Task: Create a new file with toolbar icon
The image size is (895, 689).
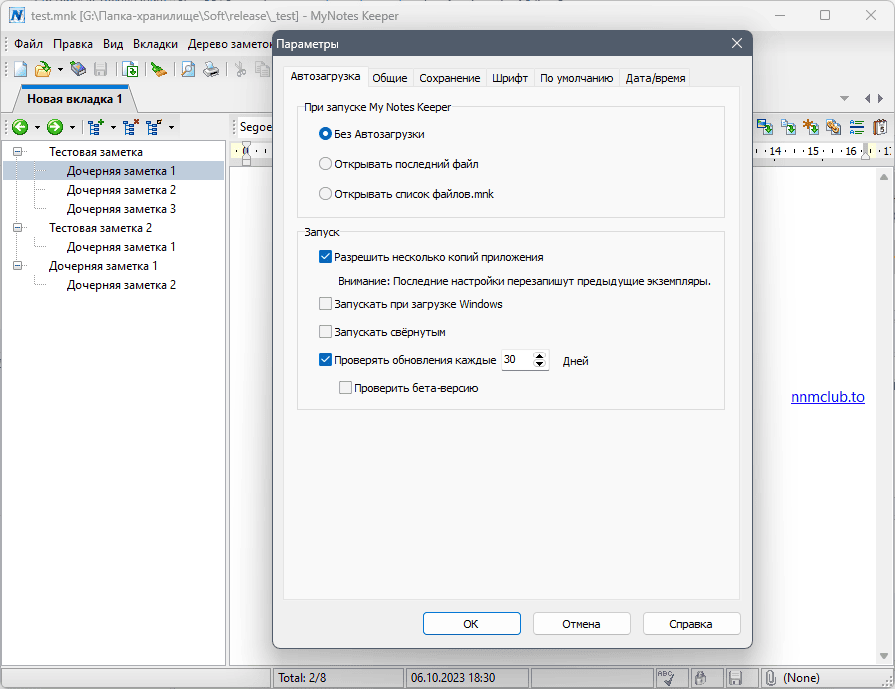Action: (21, 70)
